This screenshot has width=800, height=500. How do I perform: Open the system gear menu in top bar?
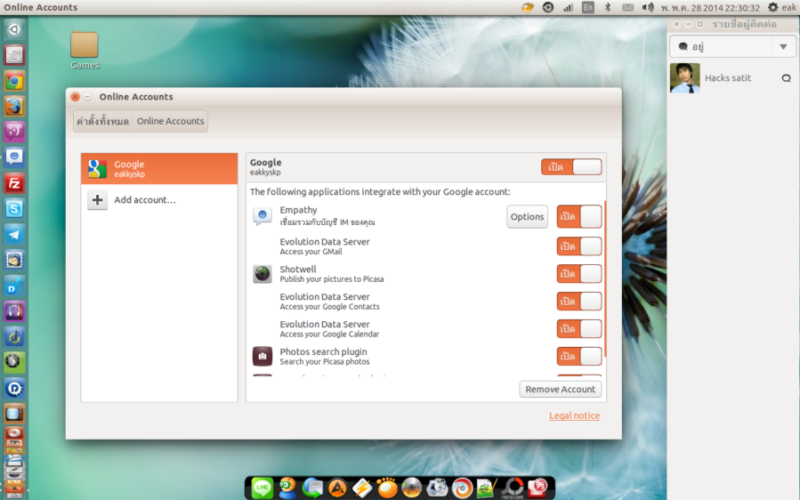coord(773,7)
